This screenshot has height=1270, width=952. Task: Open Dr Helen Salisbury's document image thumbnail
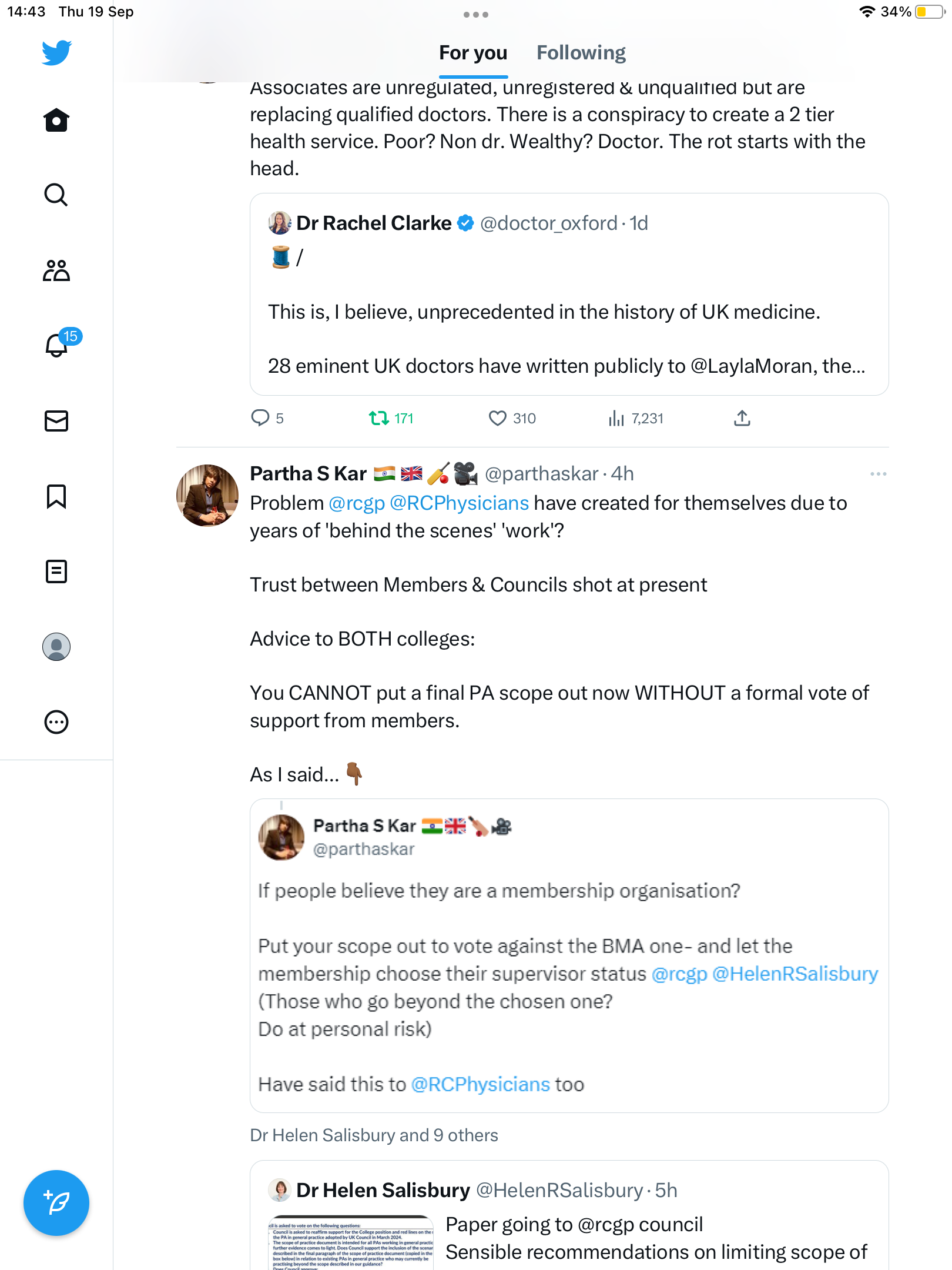click(351, 1242)
